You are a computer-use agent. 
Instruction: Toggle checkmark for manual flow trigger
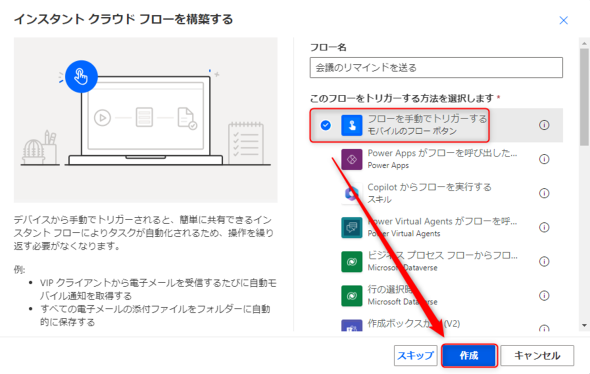pos(326,125)
